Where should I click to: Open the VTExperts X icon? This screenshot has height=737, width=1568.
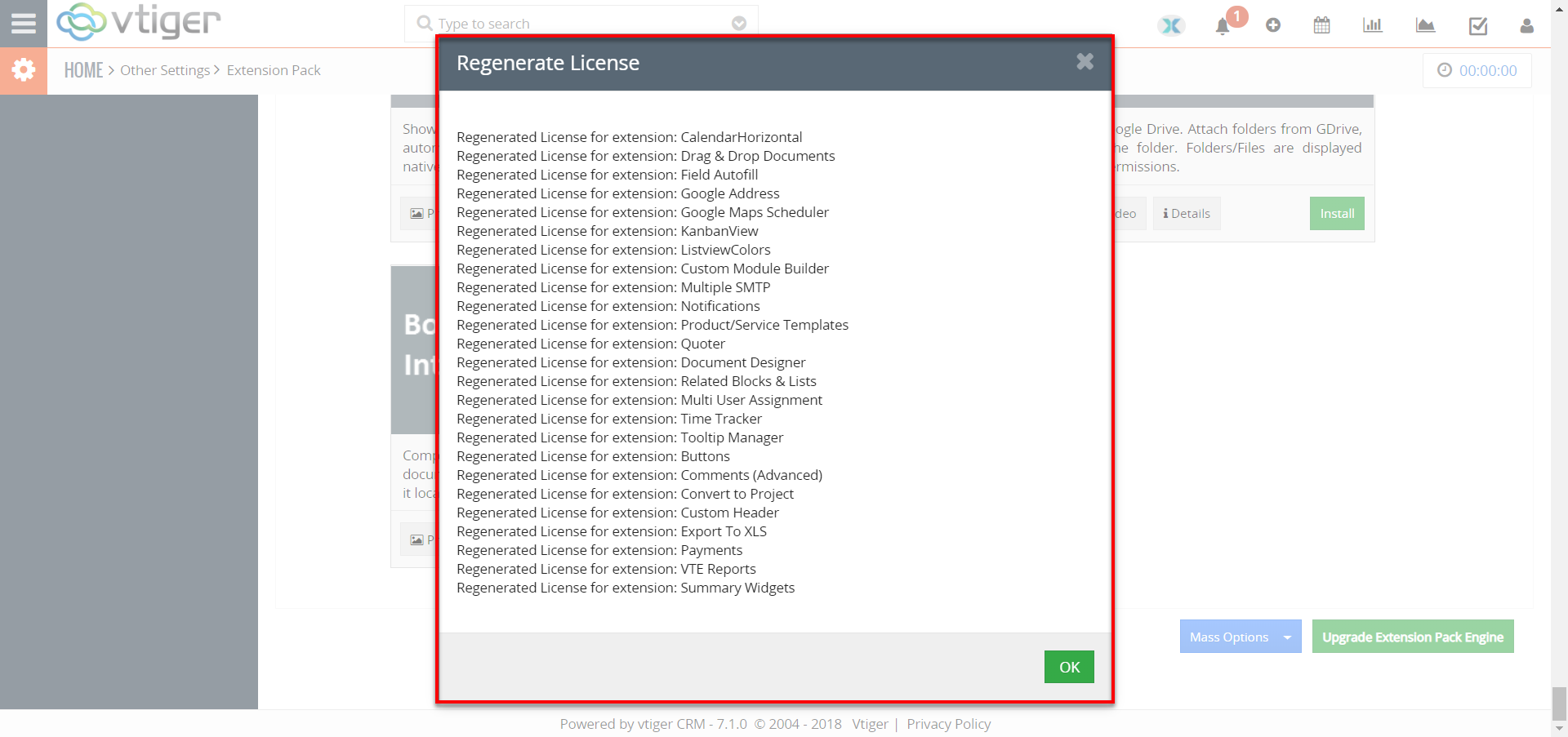(x=1171, y=25)
